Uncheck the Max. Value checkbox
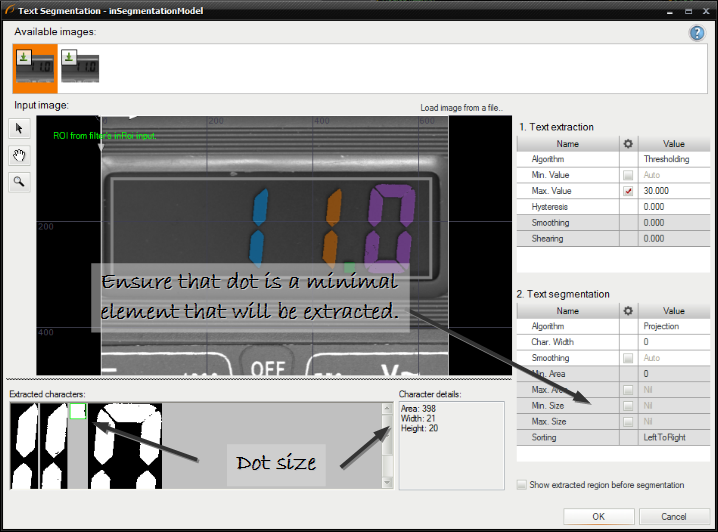Screen dimensions: 718x532 coord(628,190)
